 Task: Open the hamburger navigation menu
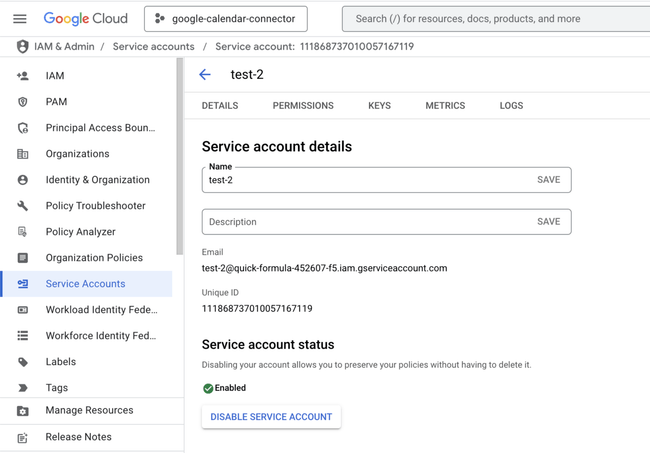(x=20, y=19)
